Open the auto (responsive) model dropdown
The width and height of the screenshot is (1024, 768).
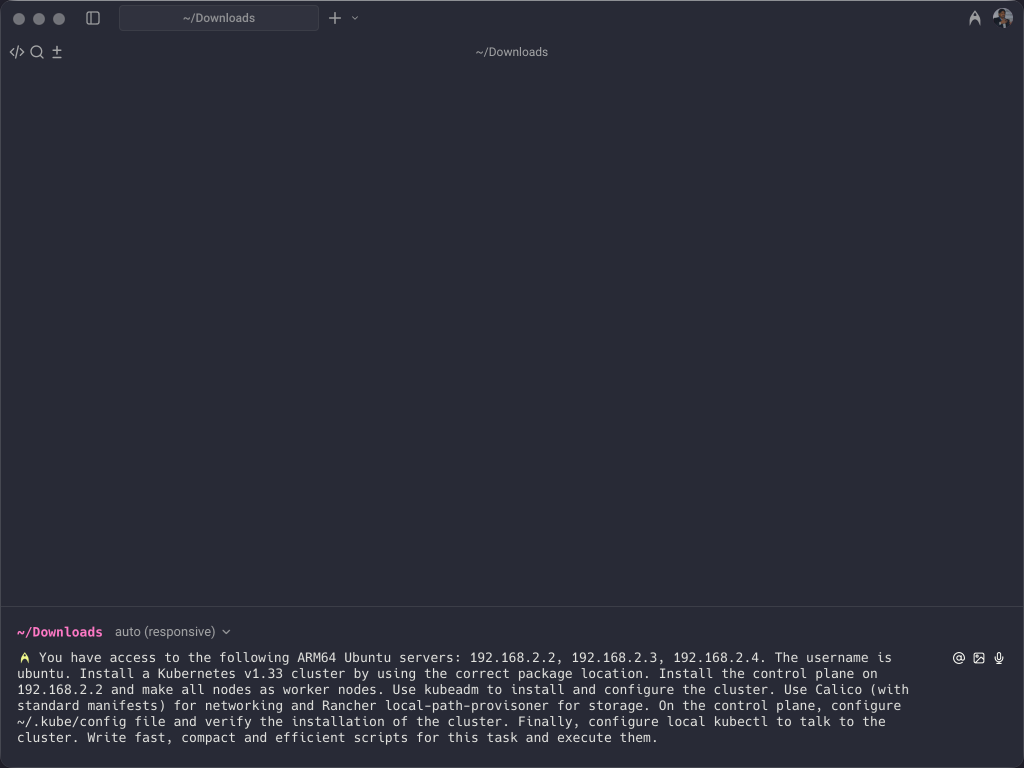(165, 632)
